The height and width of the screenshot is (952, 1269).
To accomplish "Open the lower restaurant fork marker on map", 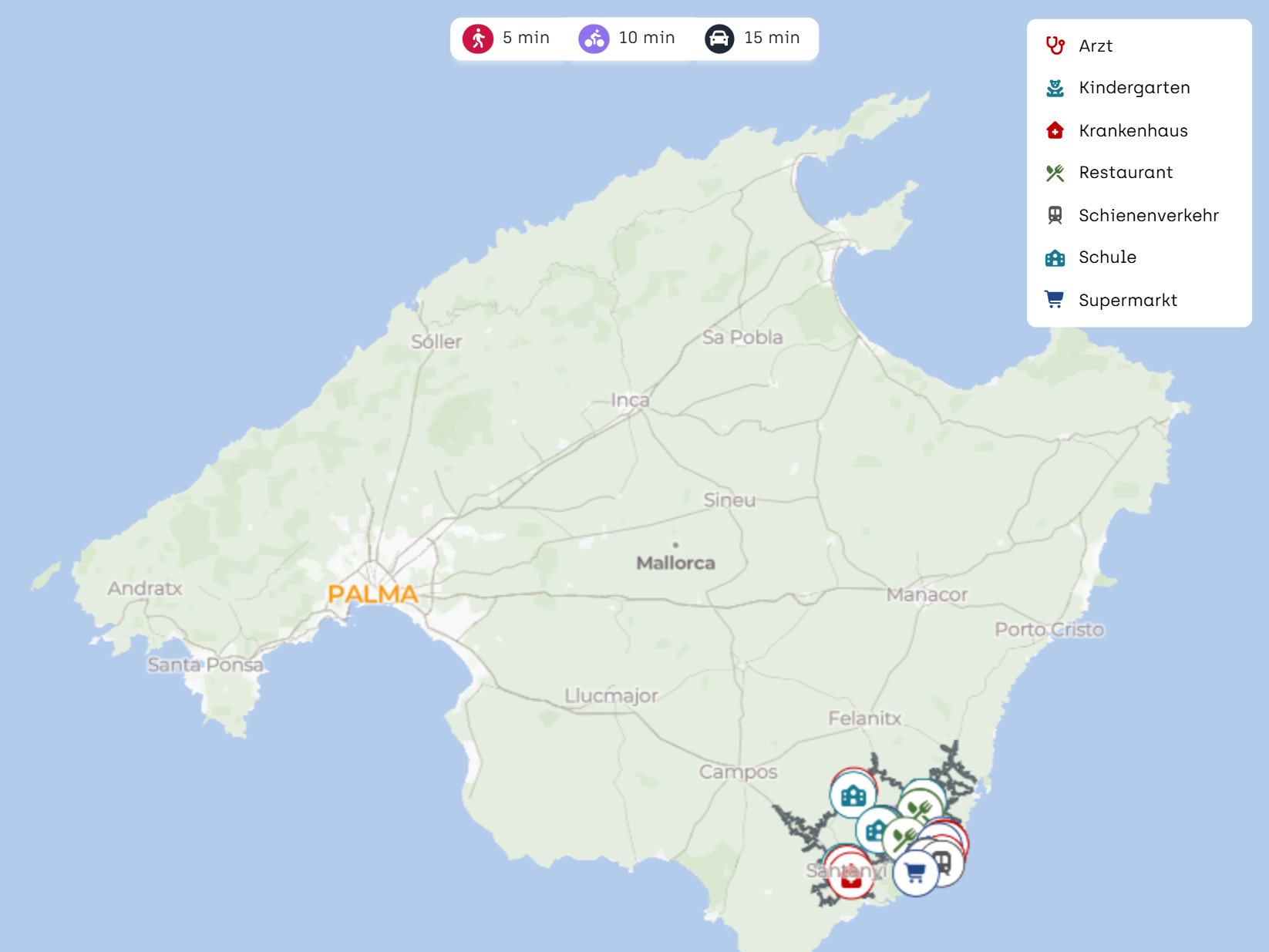I will pyautogui.click(x=902, y=838).
